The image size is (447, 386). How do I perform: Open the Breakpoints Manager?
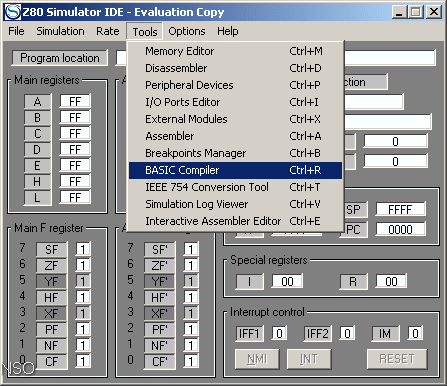click(235, 153)
